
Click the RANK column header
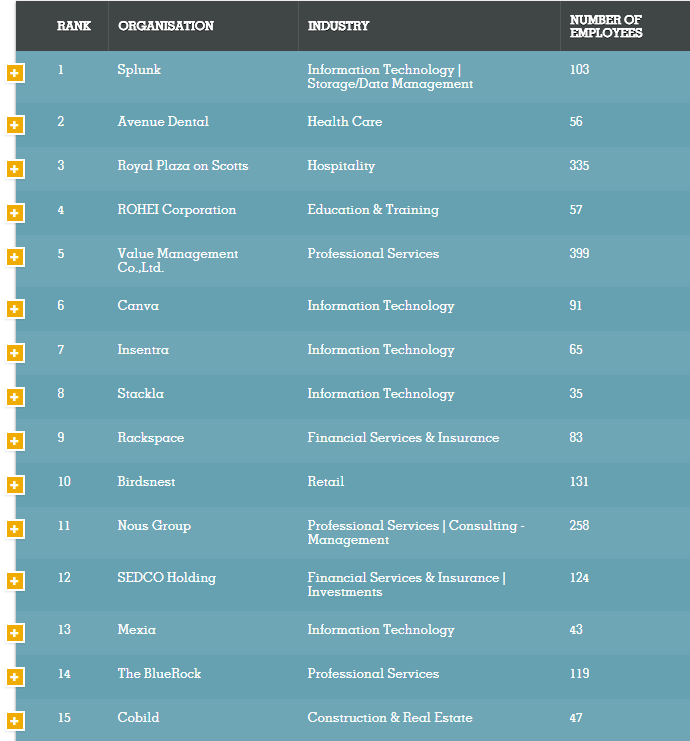pos(74,26)
